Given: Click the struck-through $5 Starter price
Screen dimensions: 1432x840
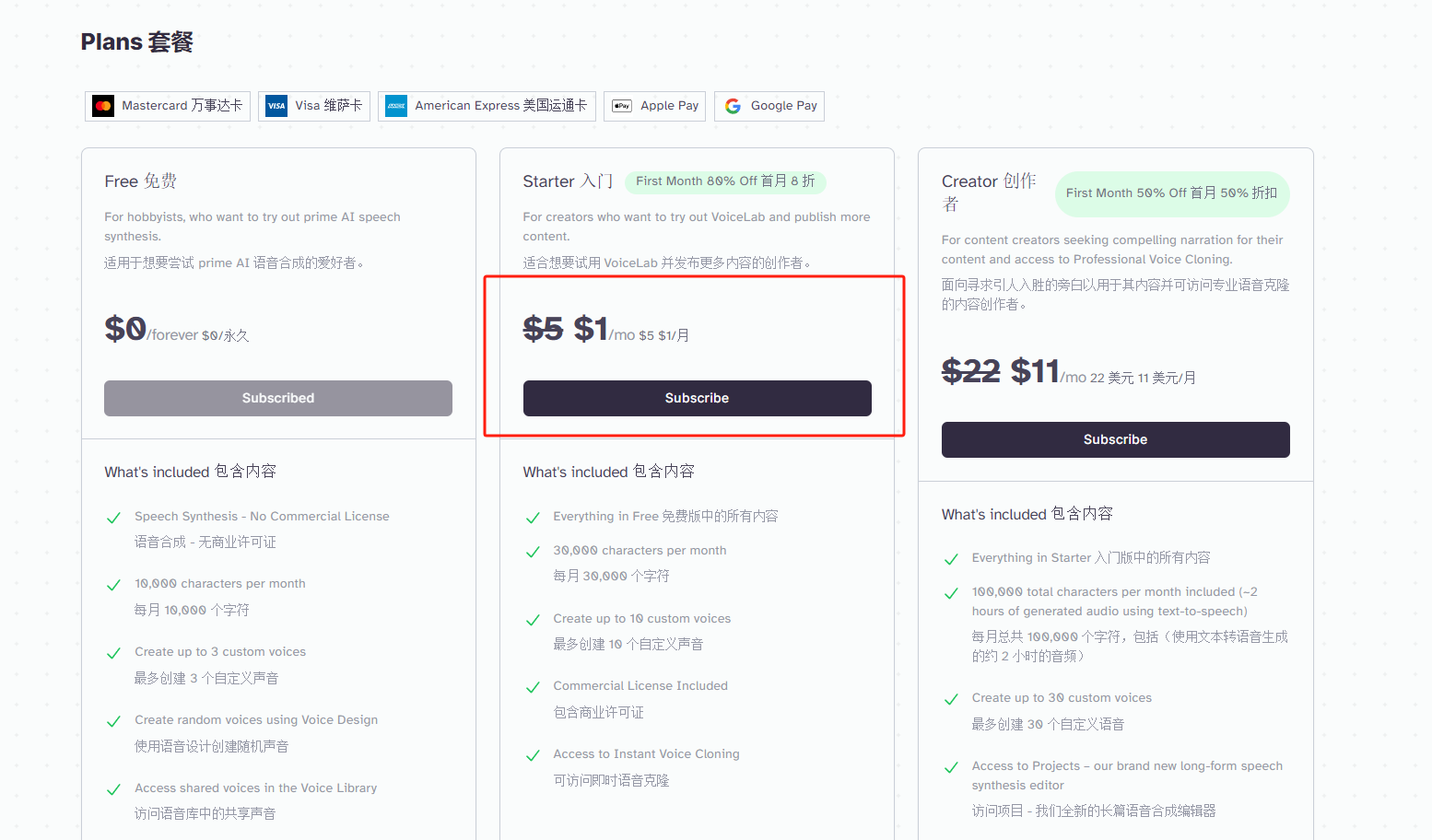Looking at the screenshot, I should 543,329.
